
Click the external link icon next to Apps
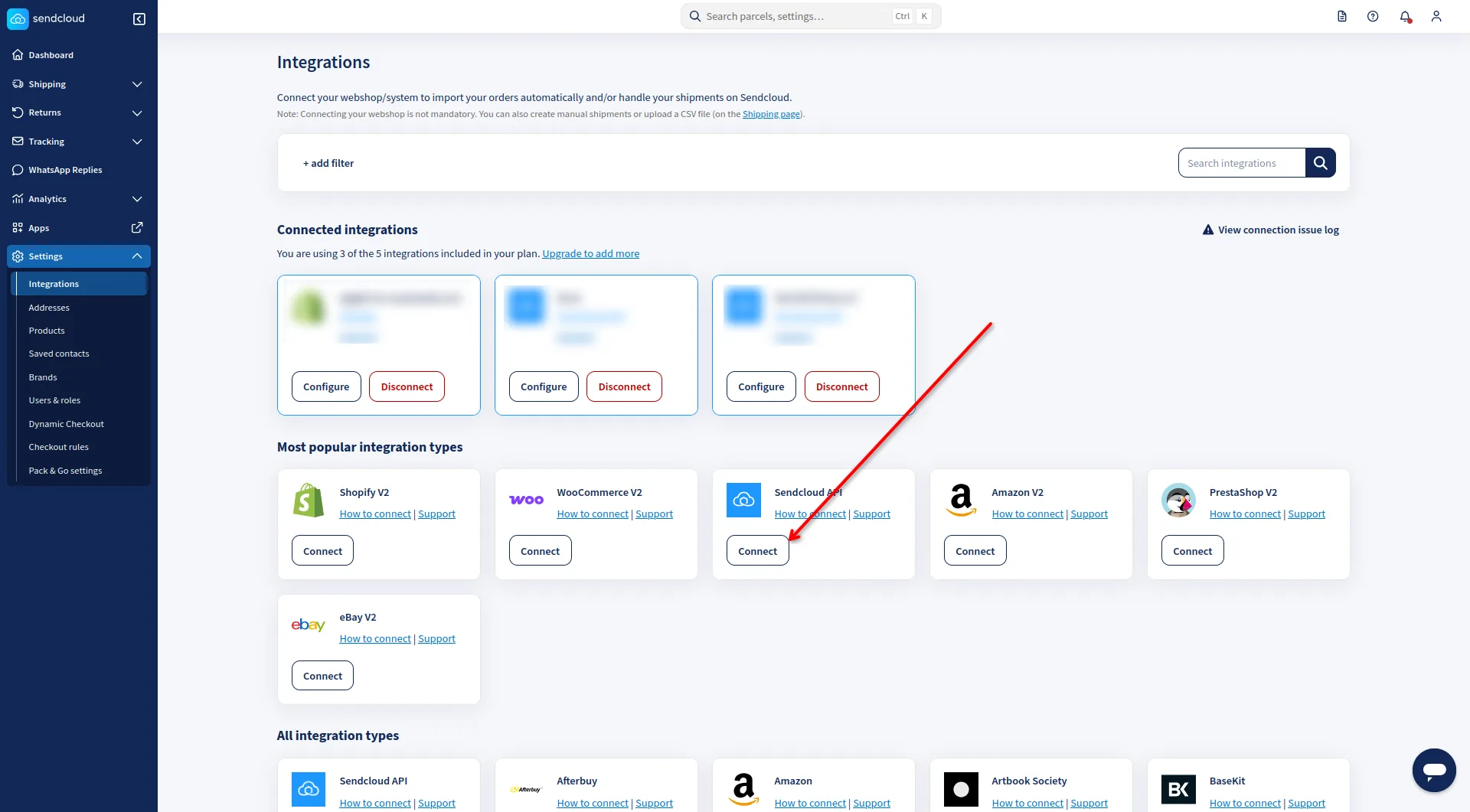pyautogui.click(x=137, y=227)
